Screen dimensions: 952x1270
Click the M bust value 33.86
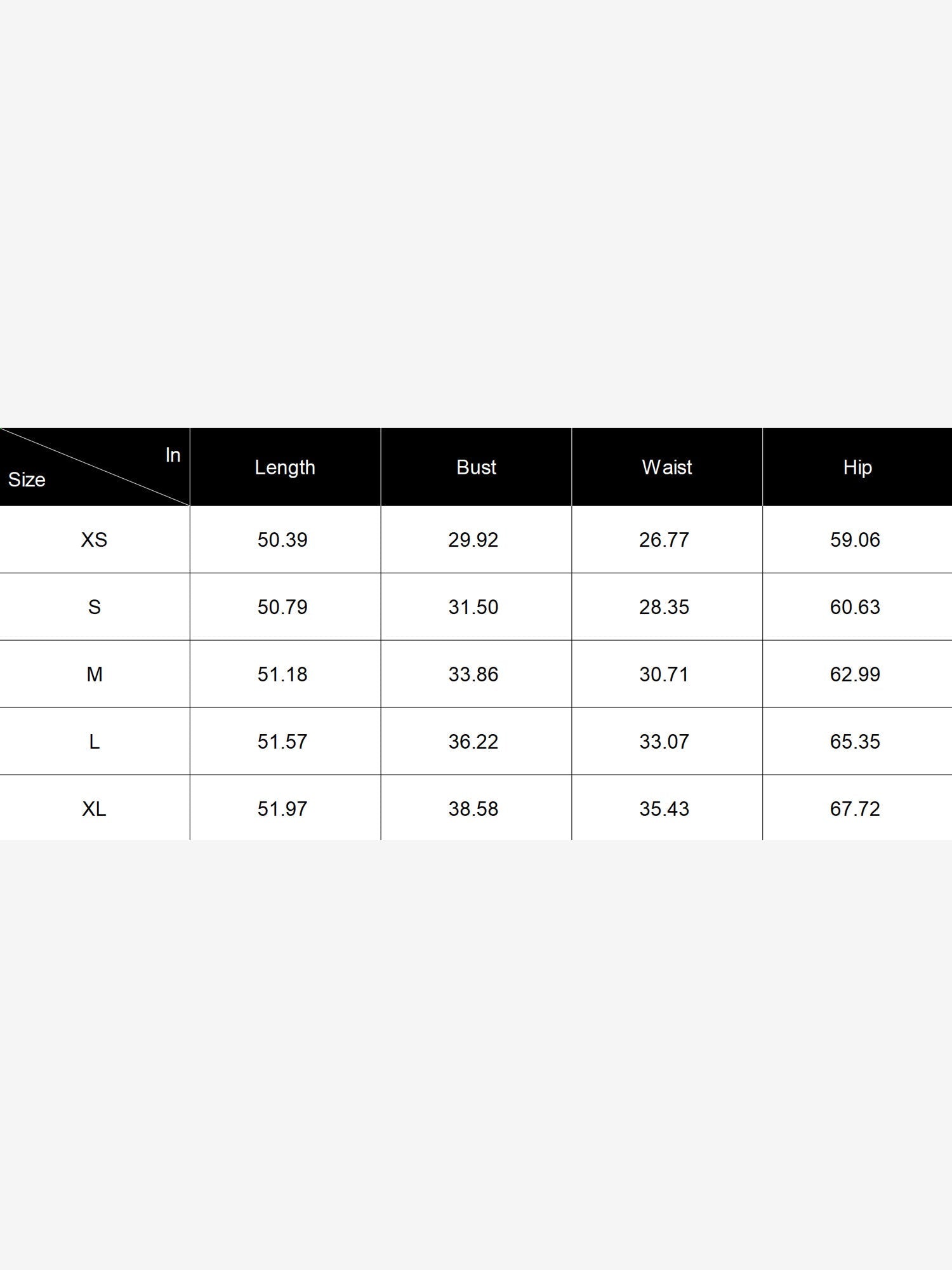point(473,674)
